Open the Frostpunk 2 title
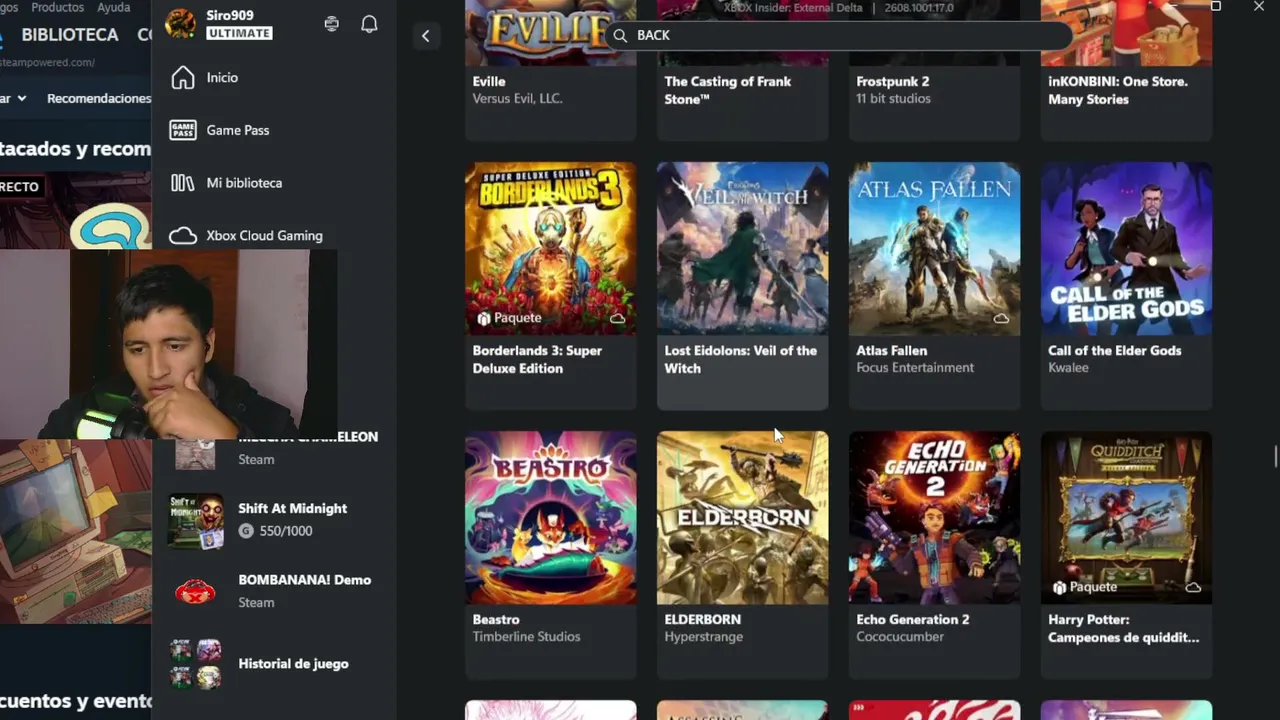Image resolution: width=1280 pixels, height=720 pixels. (x=892, y=81)
